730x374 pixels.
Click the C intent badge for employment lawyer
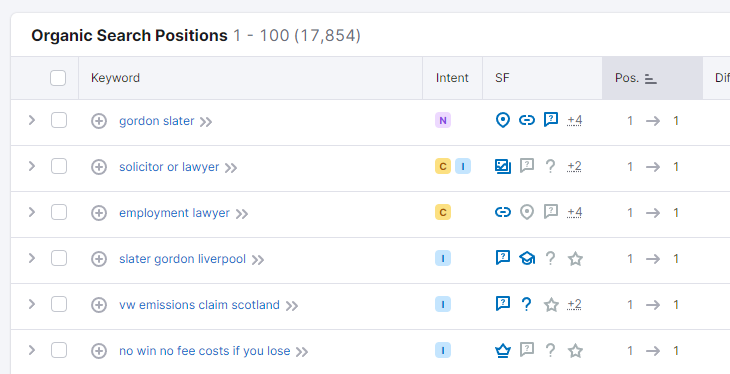click(443, 212)
